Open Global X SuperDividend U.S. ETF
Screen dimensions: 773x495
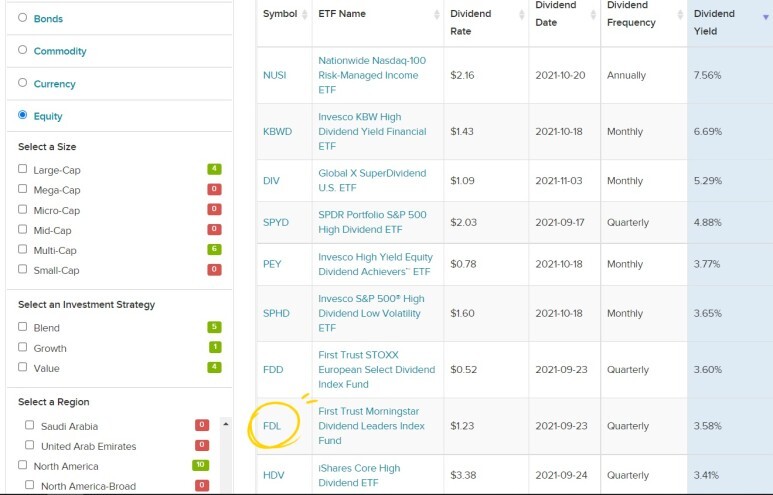372,180
